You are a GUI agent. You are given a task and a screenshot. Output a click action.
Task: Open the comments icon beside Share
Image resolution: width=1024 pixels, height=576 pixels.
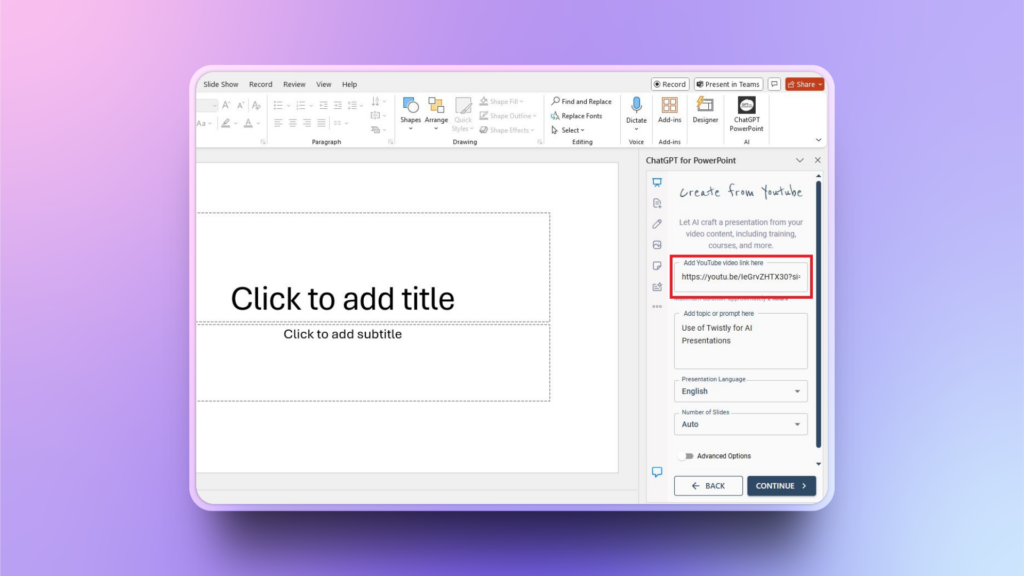tap(774, 84)
